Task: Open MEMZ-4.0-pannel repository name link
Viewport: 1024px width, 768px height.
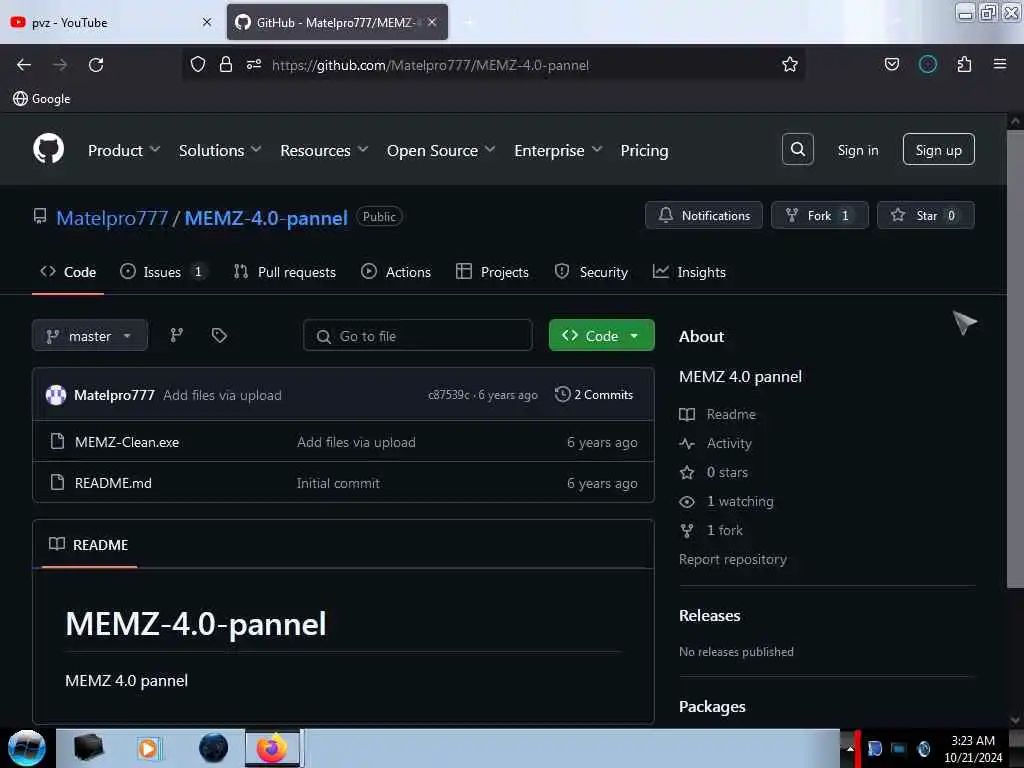Action: (266, 217)
